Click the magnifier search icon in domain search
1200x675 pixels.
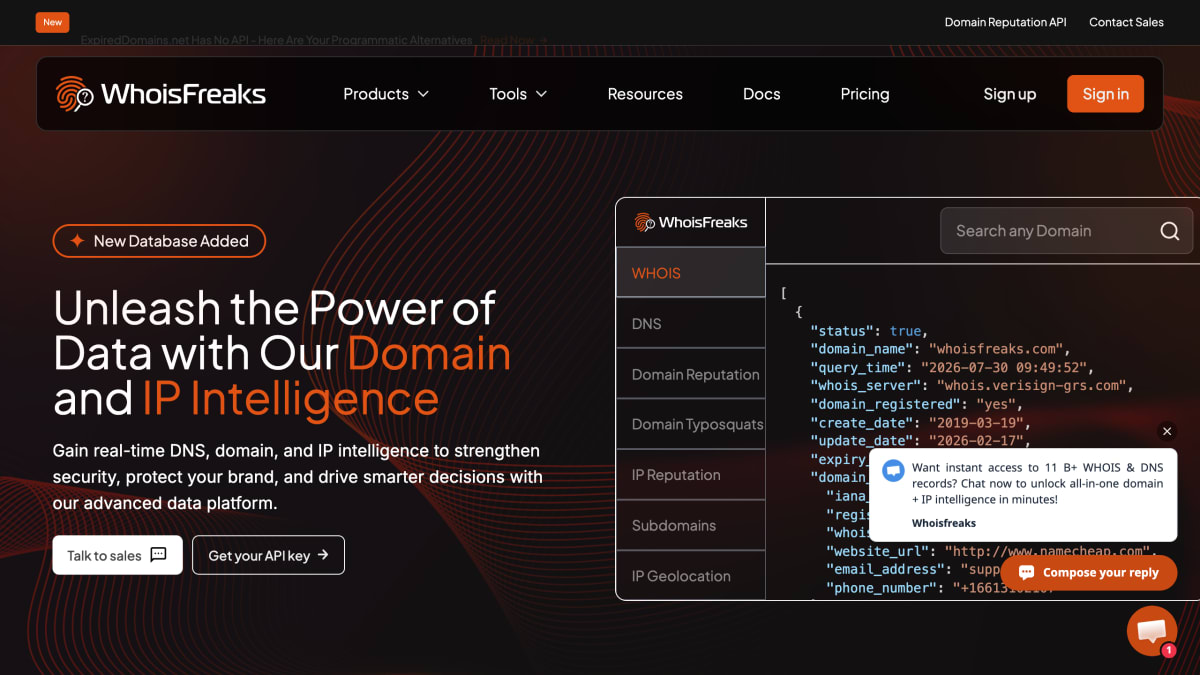[x=1169, y=231]
